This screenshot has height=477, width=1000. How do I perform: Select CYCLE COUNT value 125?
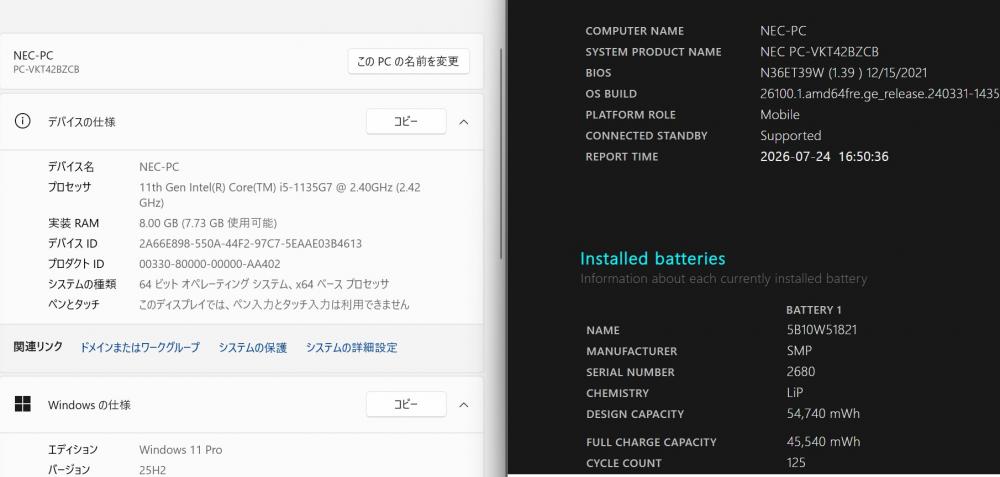tap(796, 463)
